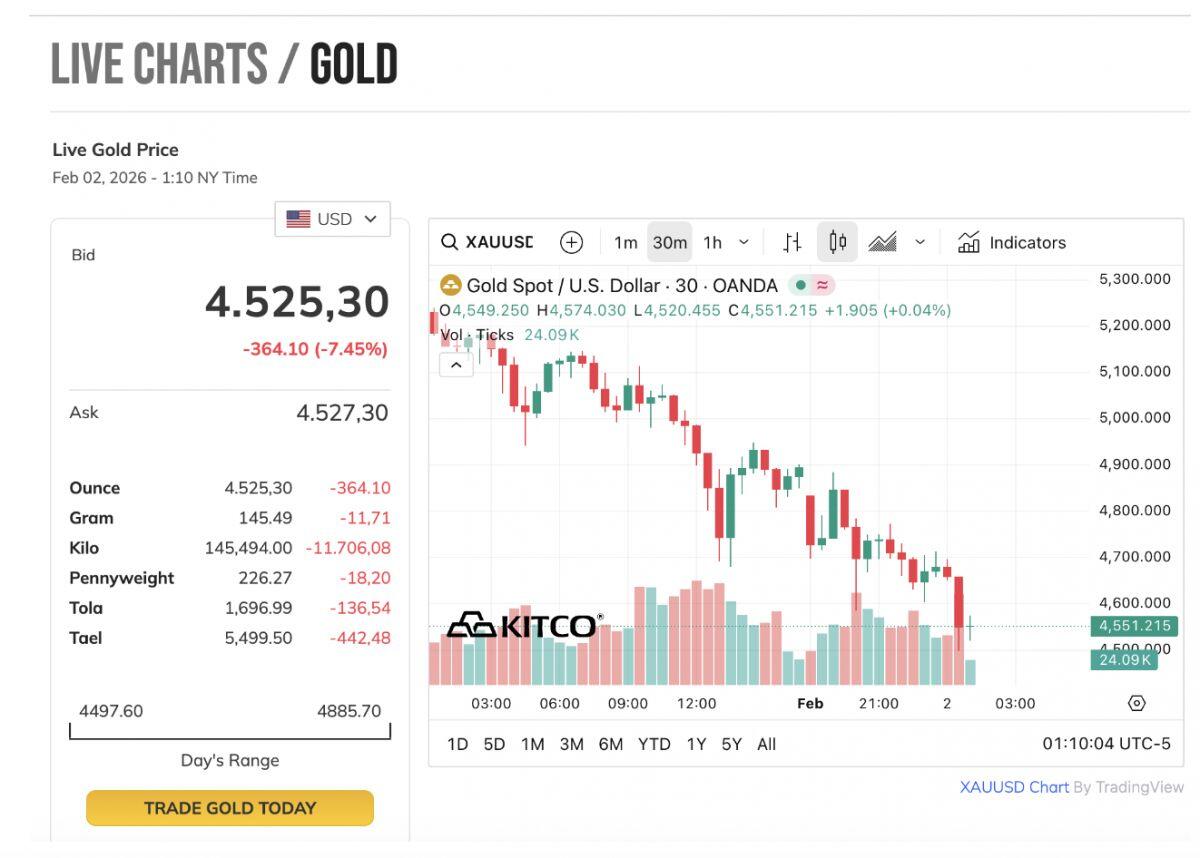Image resolution: width=1200 pixels, height=858 pixels.
Task: Open the chart style dropdown arrow
Action: point(920,241)
